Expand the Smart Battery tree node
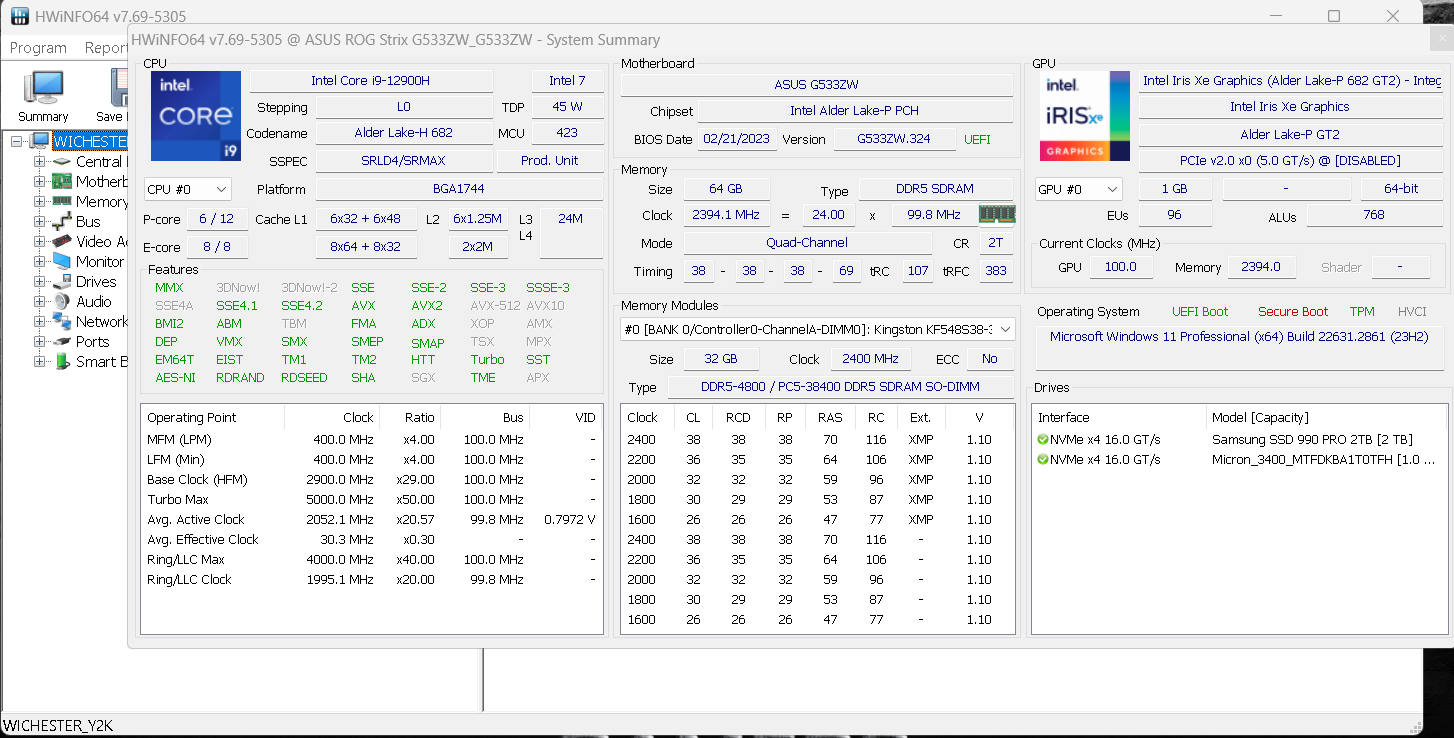 [39, 362]
